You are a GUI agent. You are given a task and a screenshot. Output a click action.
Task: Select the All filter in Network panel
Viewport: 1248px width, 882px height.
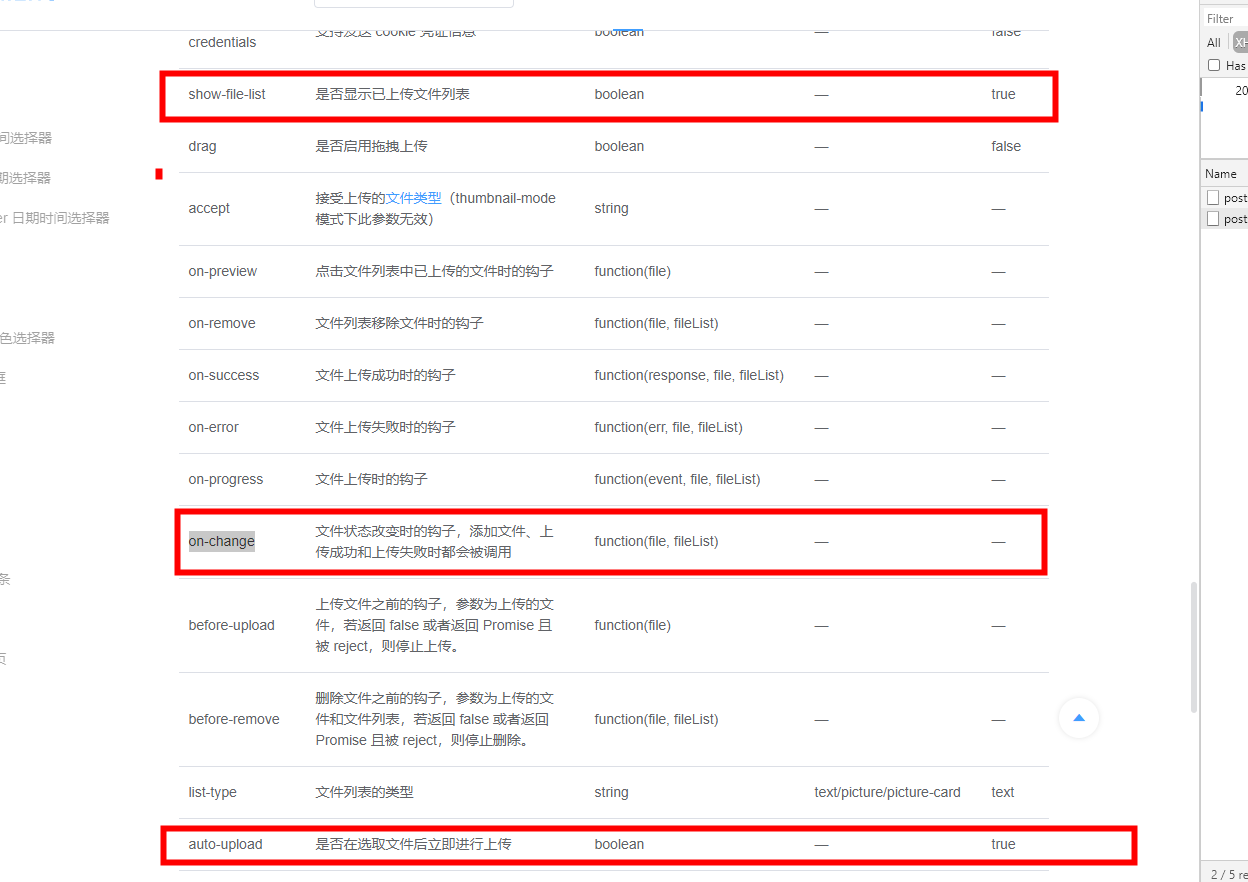[x=1213, y=42]
